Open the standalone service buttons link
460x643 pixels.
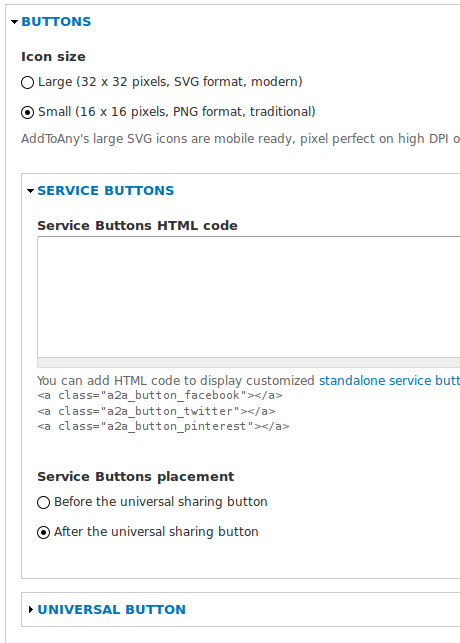point(389,381)
